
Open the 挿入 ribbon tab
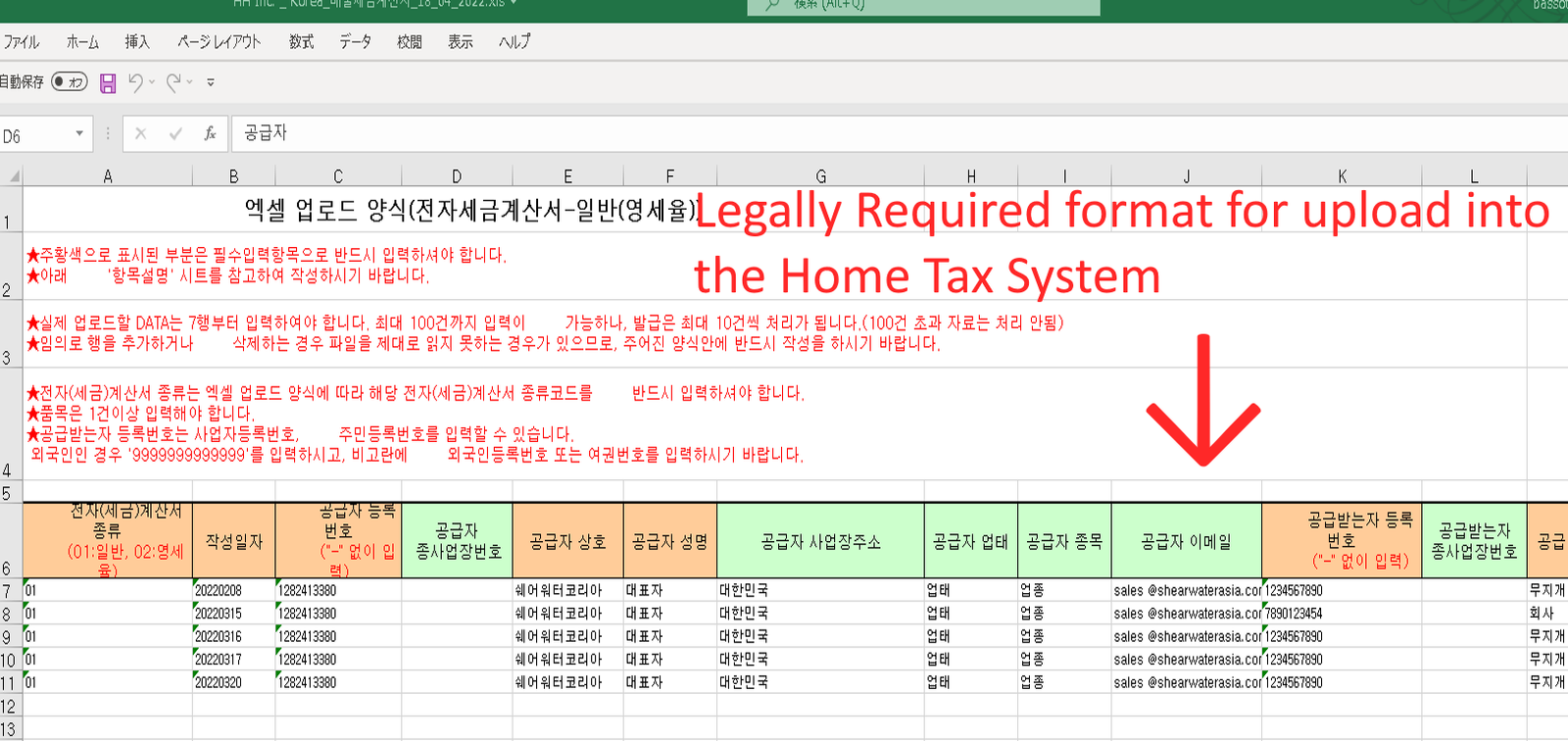[x=137, y=42]
